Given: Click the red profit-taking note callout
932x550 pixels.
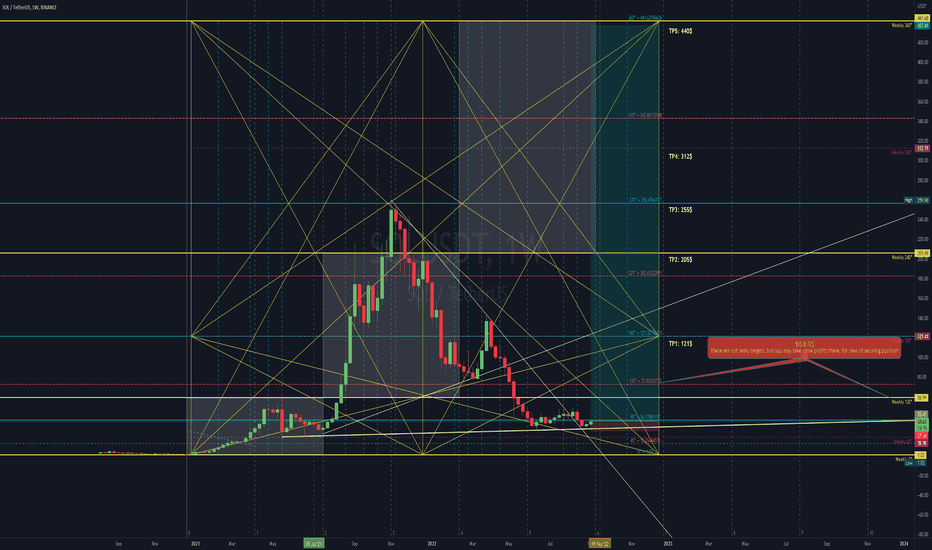Looking at the screenshot, I should coord(804,348).
